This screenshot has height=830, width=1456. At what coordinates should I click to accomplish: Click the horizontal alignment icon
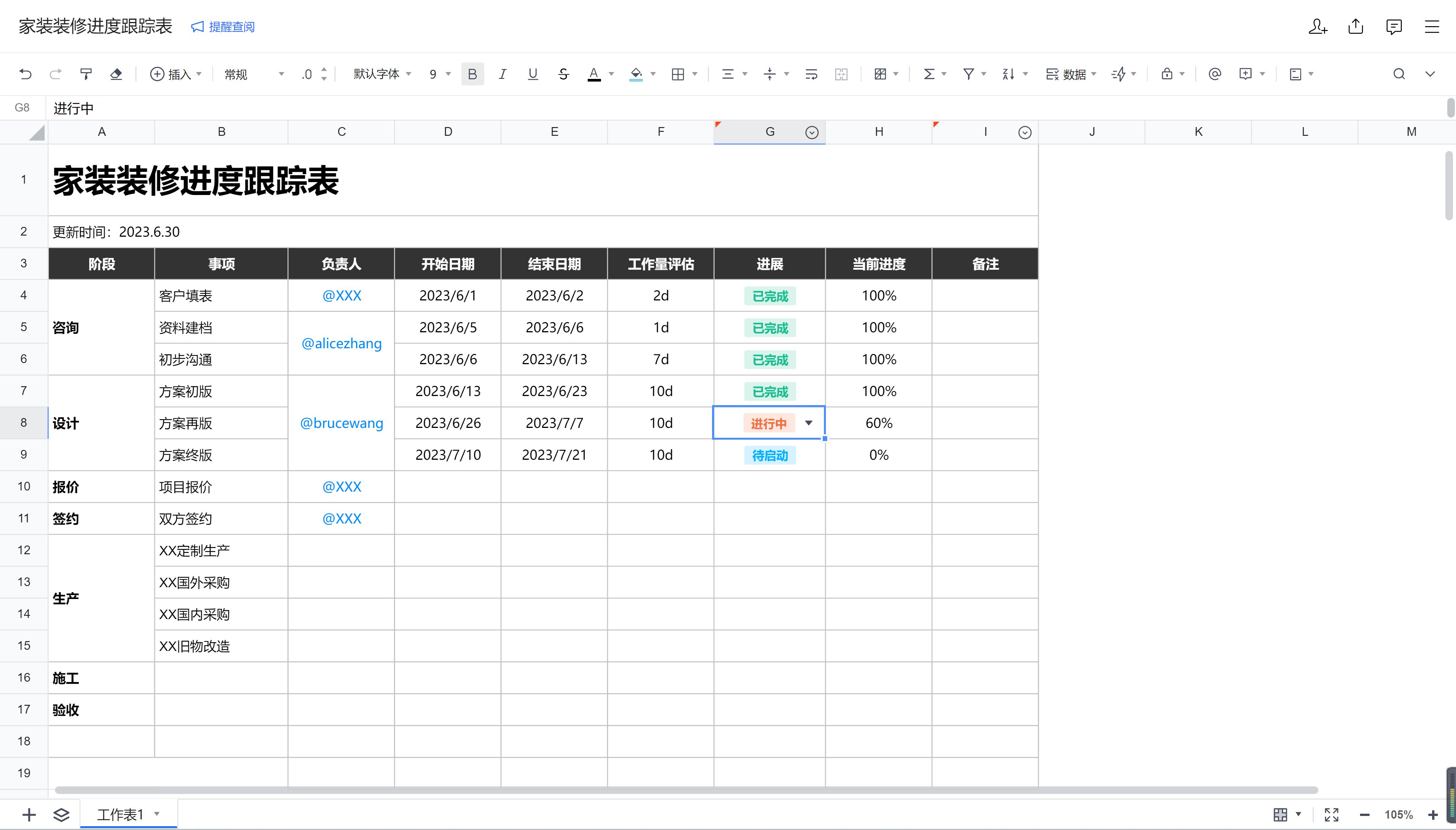coord(727,74)
